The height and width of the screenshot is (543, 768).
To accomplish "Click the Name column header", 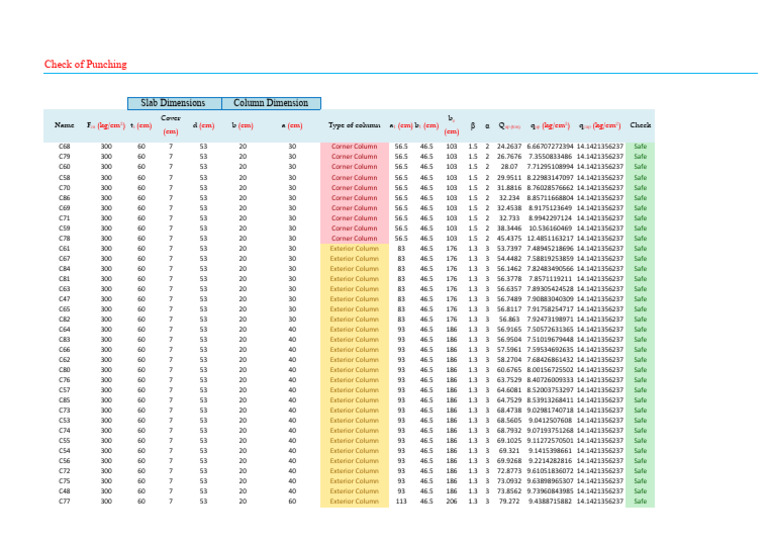I will click(64, 125).
